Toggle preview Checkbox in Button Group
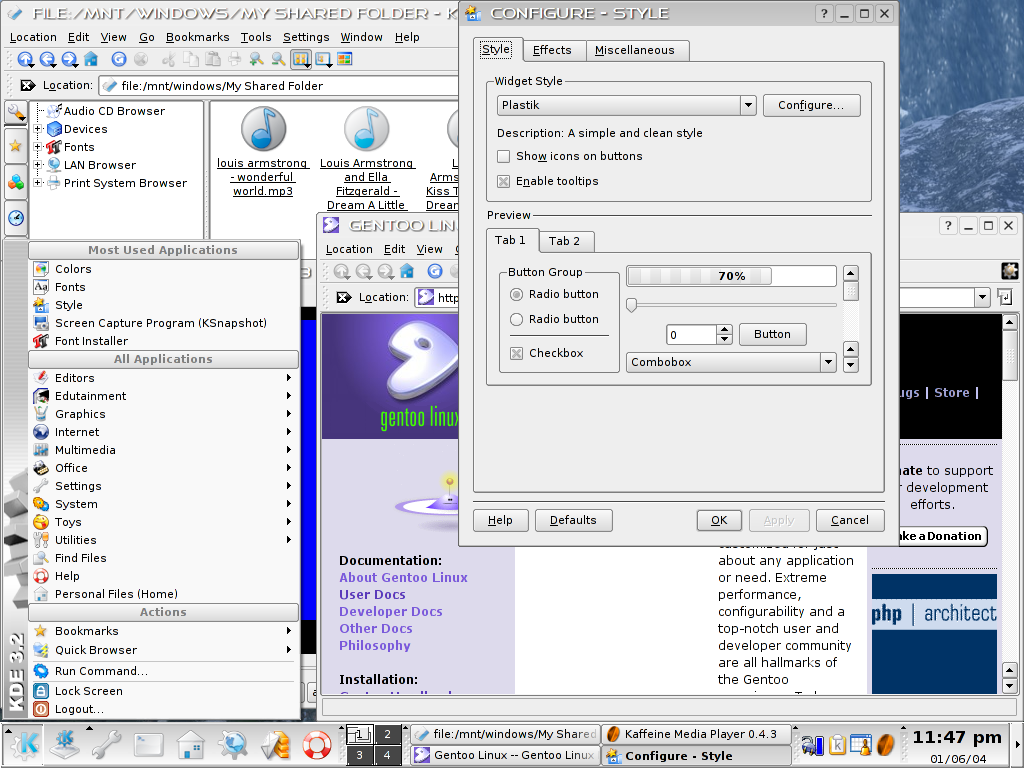Image resolution: width=1024 pixels, height=768 pixels. [517, 353]
